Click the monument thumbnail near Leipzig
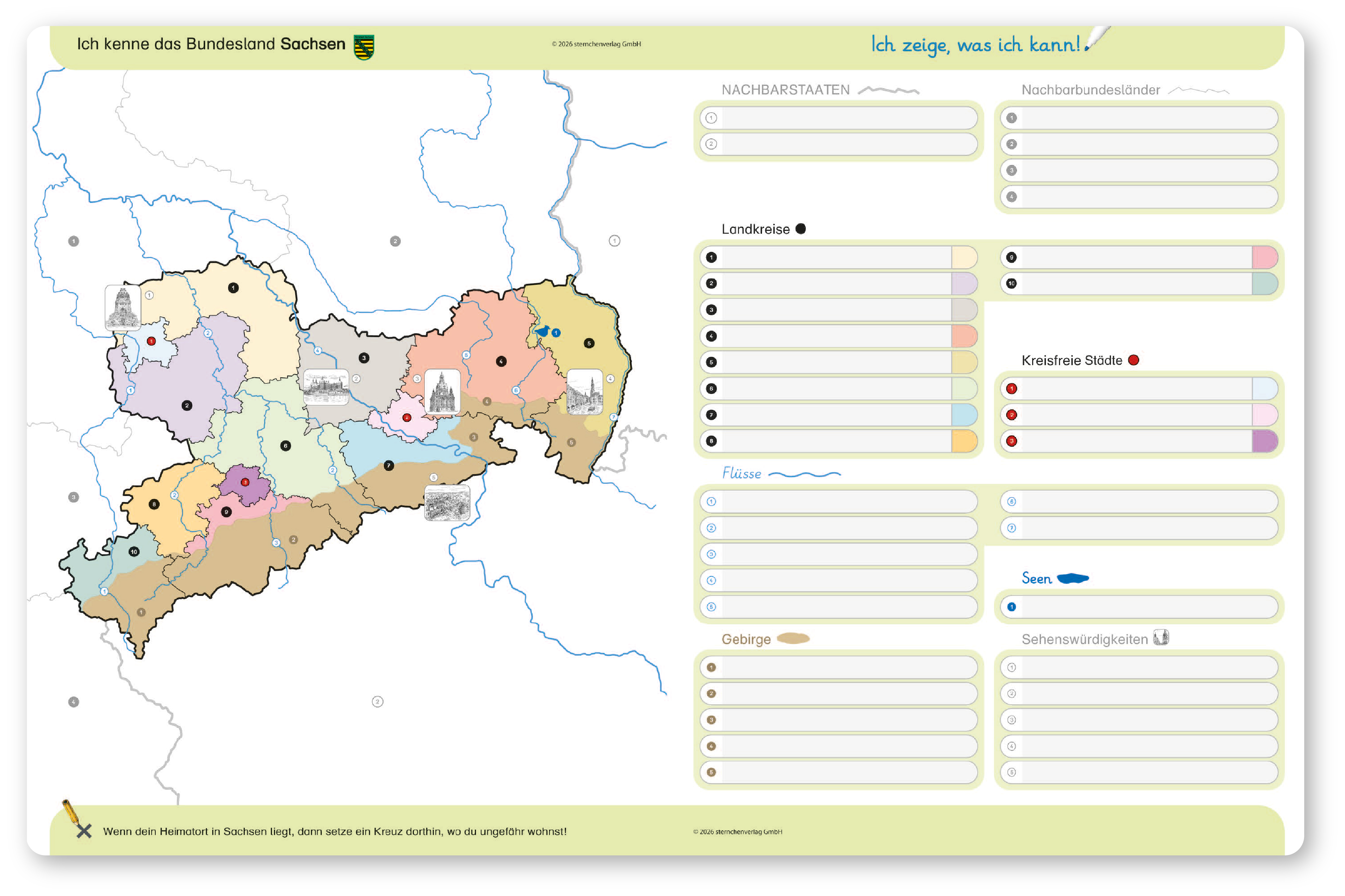This screenshot has width=1345, height=896. click(x=123, y=307)
